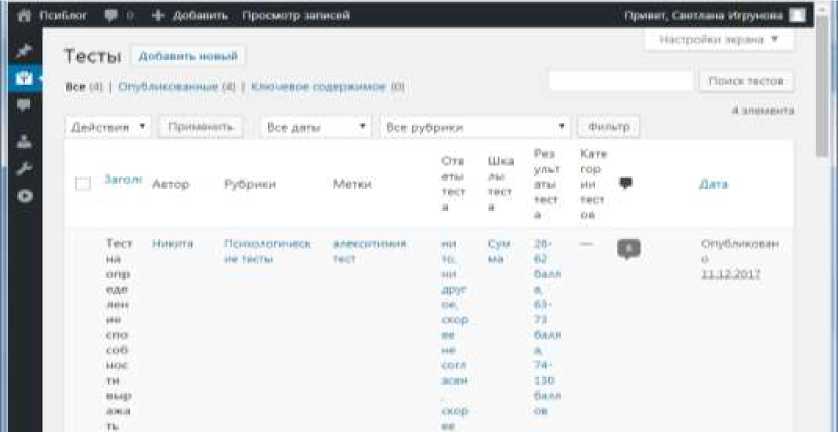Click the Добавить новый button
This screenshot has height=432, width=838.
click(188, 56)
